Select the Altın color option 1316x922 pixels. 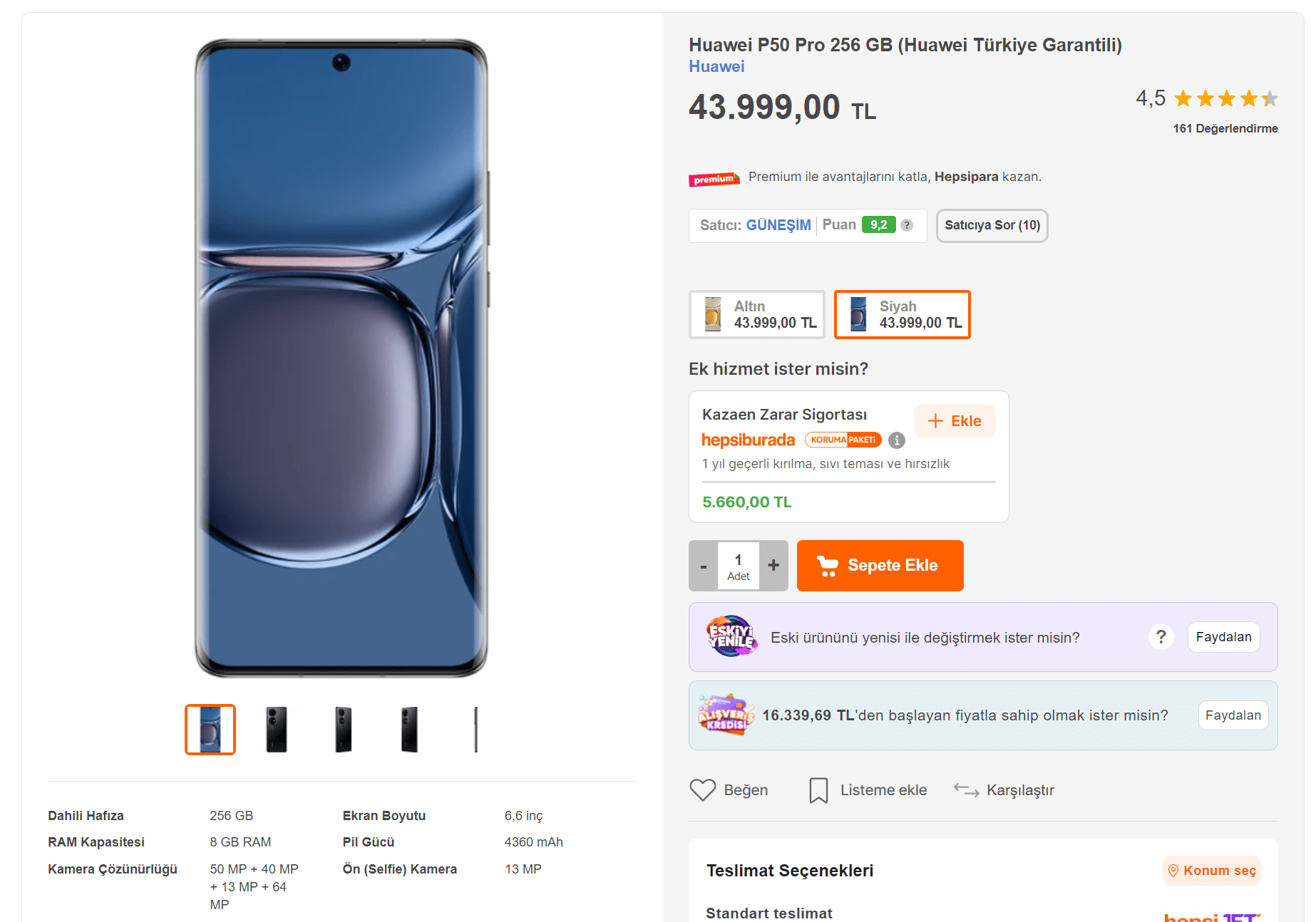[x=757, y=314]
